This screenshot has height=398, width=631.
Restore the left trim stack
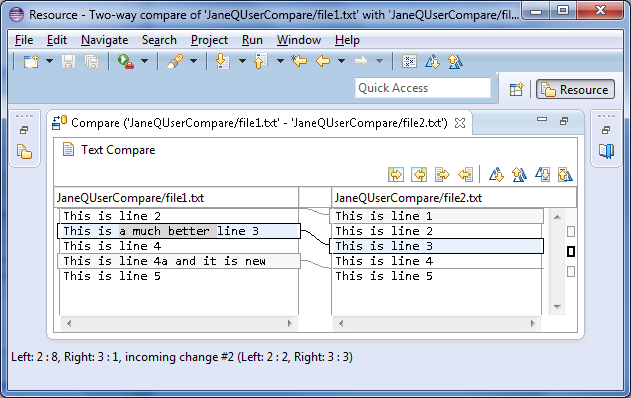point(24,130)
